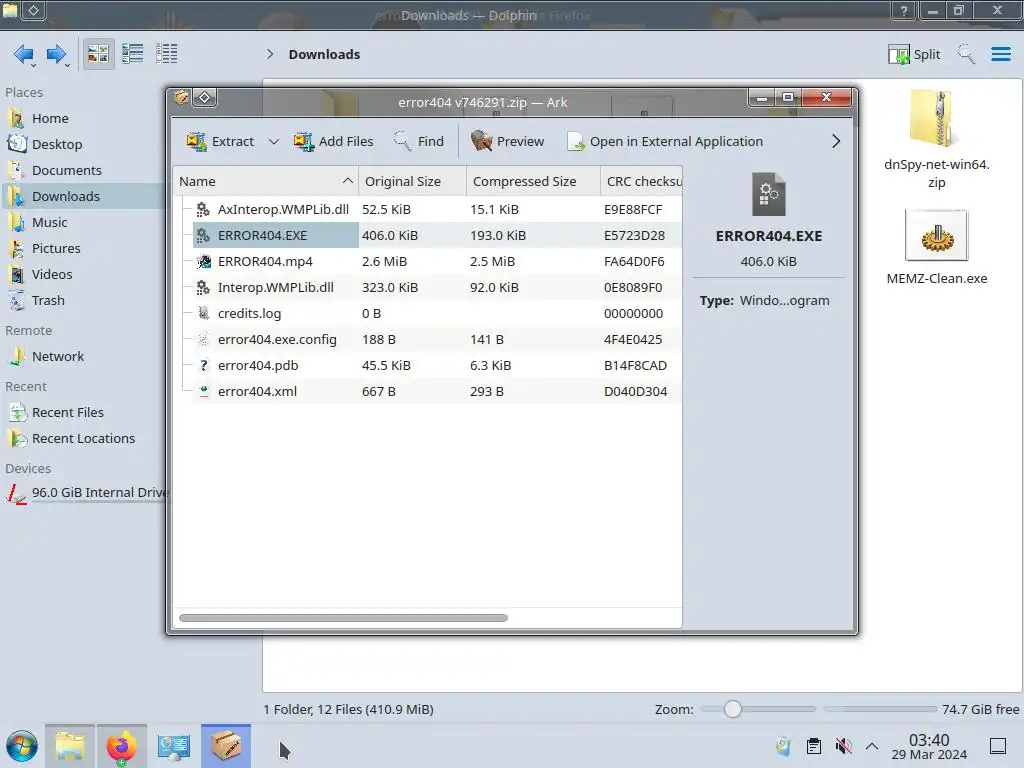Click the E9E88FCF checksum cell
The image size is (1024, 768).
633,209
